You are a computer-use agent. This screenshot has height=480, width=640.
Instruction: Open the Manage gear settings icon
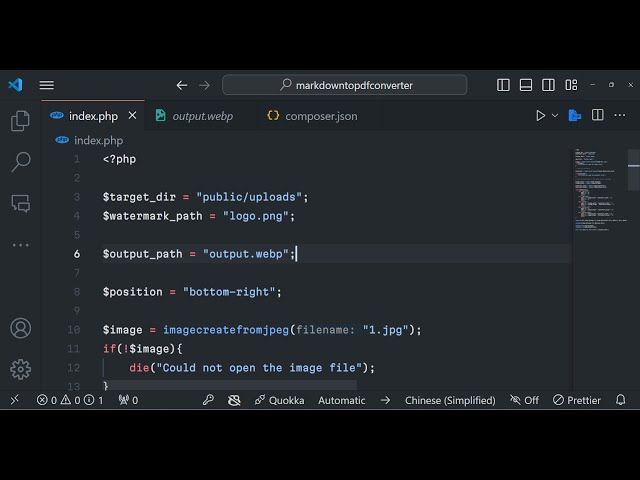[20, 367]
